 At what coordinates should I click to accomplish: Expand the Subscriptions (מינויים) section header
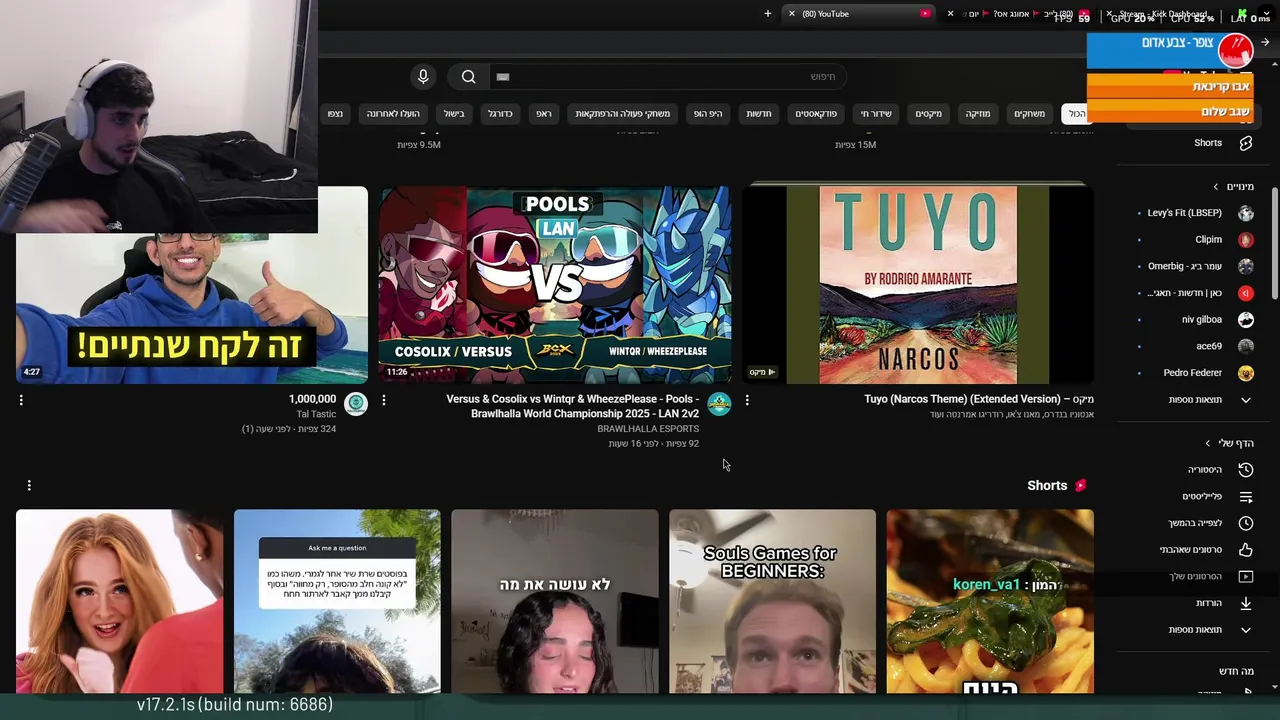[1233, 187]
